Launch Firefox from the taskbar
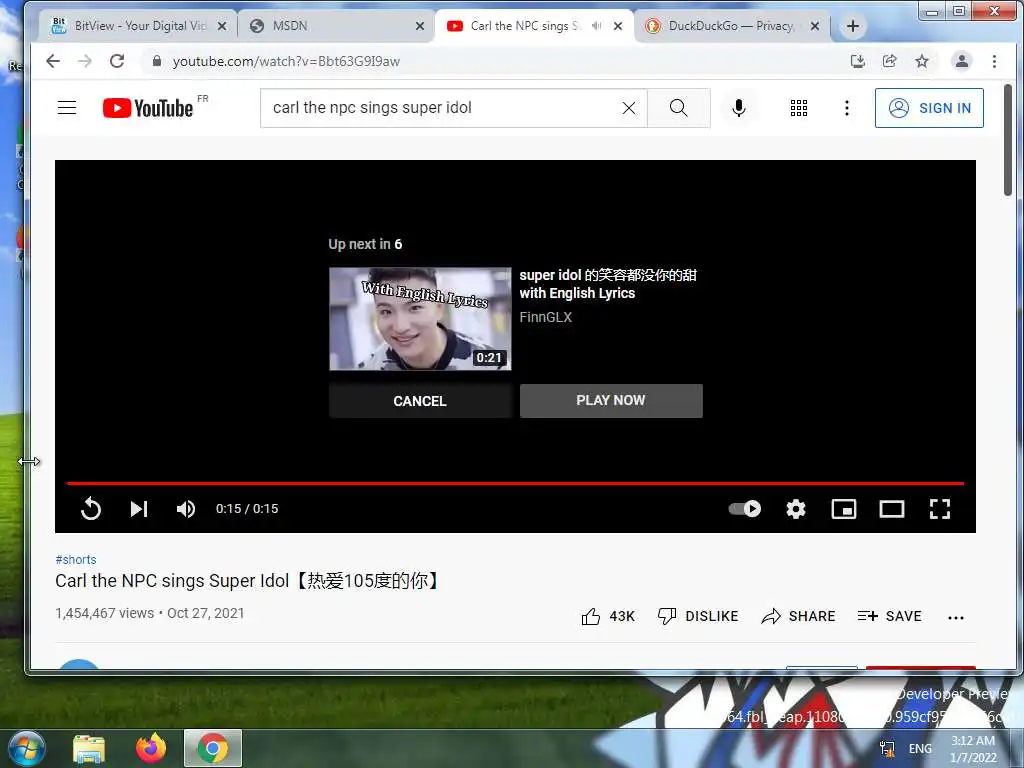The image size is (1024, 768). 151,748
